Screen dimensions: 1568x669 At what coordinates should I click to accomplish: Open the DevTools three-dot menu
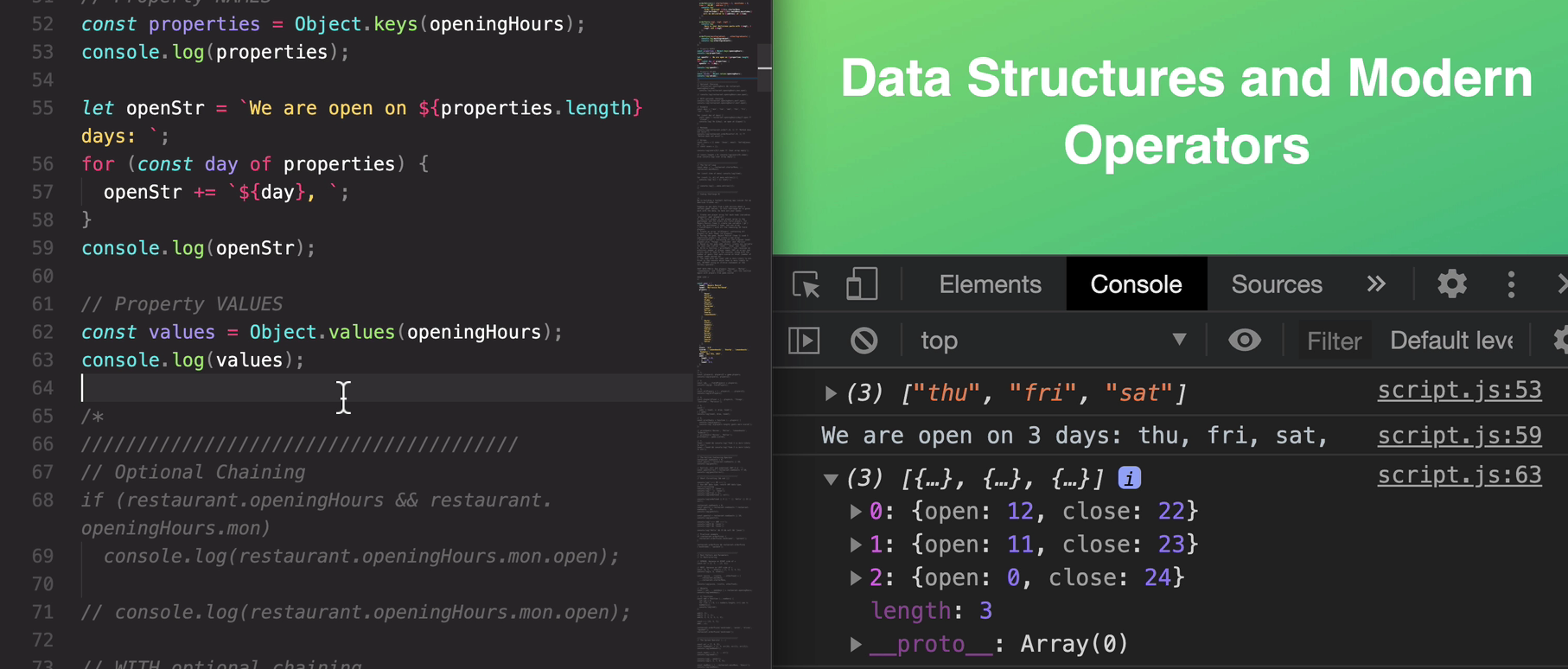click(x=1511, y=284)
